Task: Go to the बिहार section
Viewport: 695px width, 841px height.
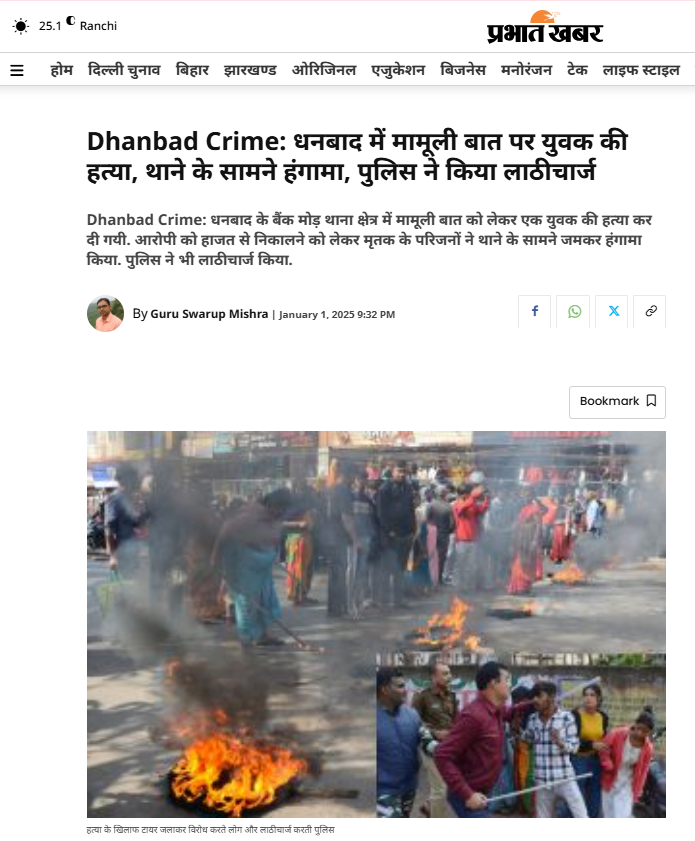Action: [192, 70]
